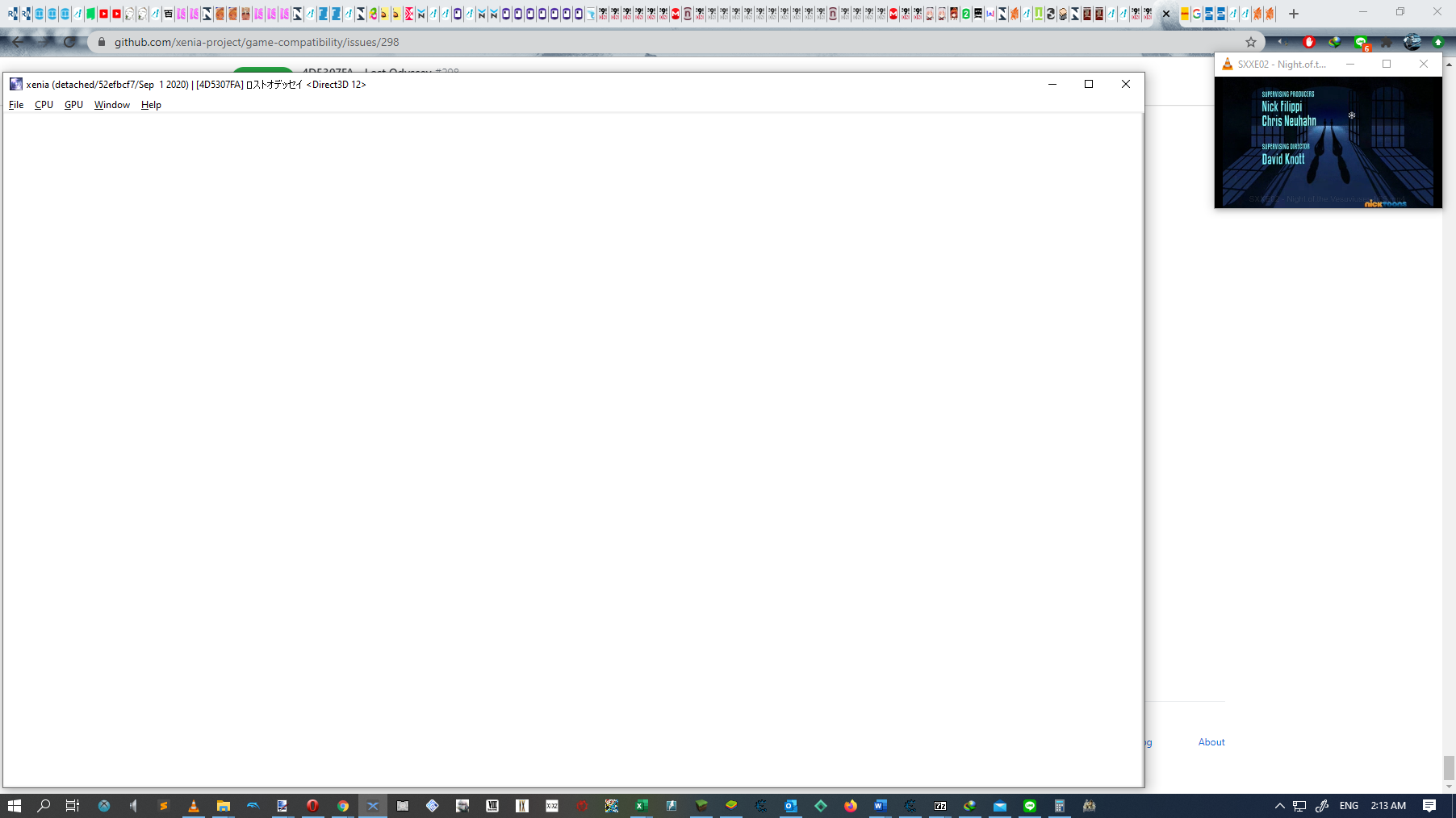Screen dimensions: 1456x818
Task: Open Windows taskbar search
Action: pyautogui.click(x=44, y=806)
